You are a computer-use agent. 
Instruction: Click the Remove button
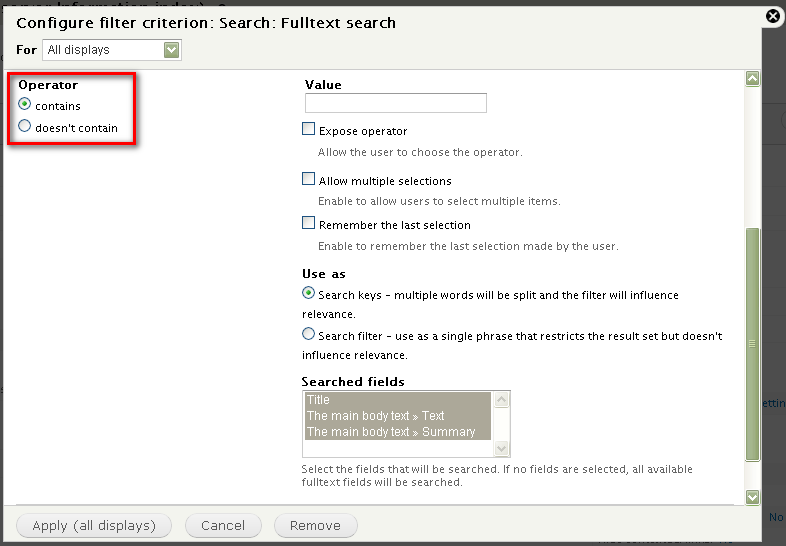pos(315,526)
